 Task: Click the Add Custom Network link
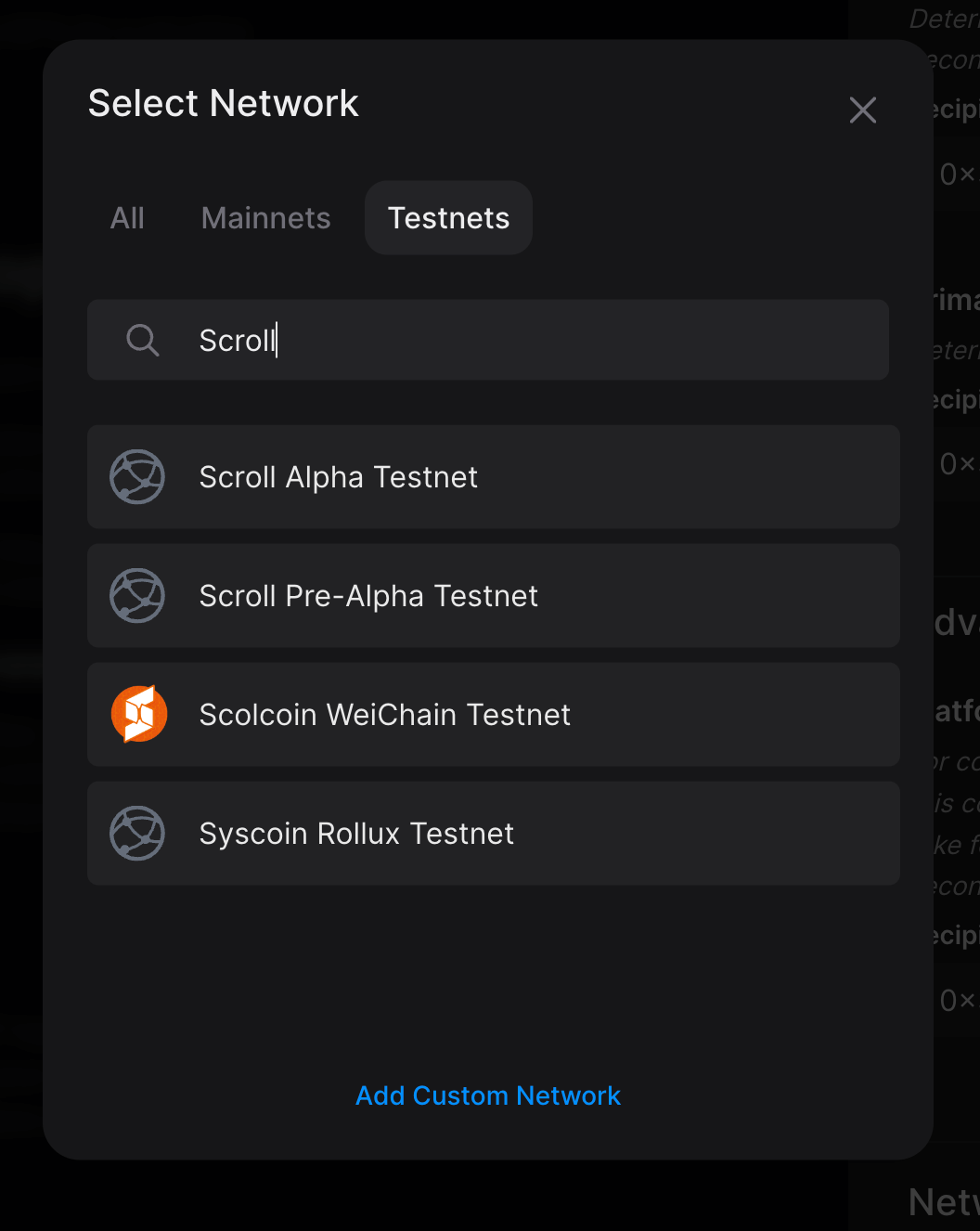coord(488,1095)
